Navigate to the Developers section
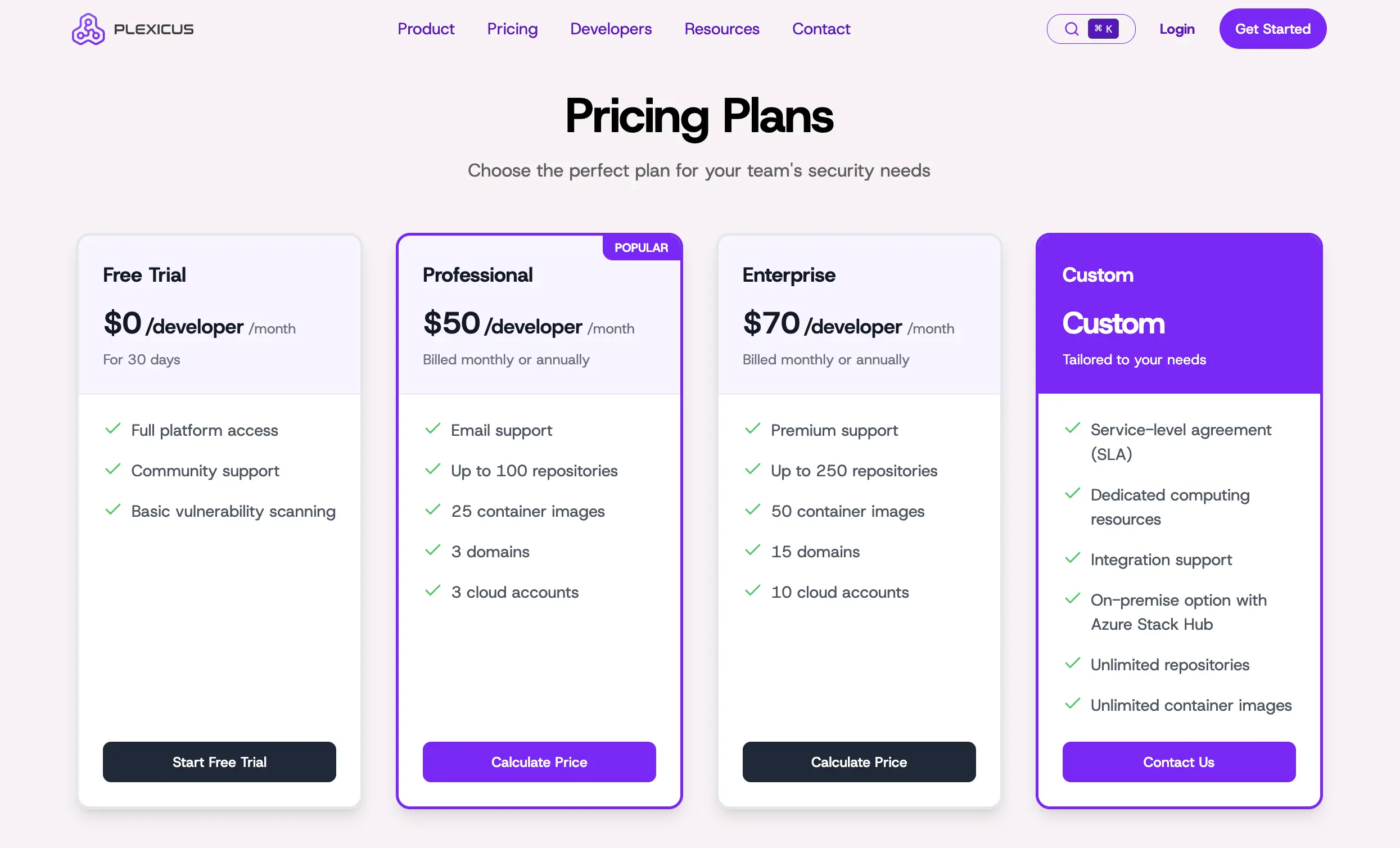Image resolution: width=1400 pixels, height=848 pixels. click(x=610, y=29)
